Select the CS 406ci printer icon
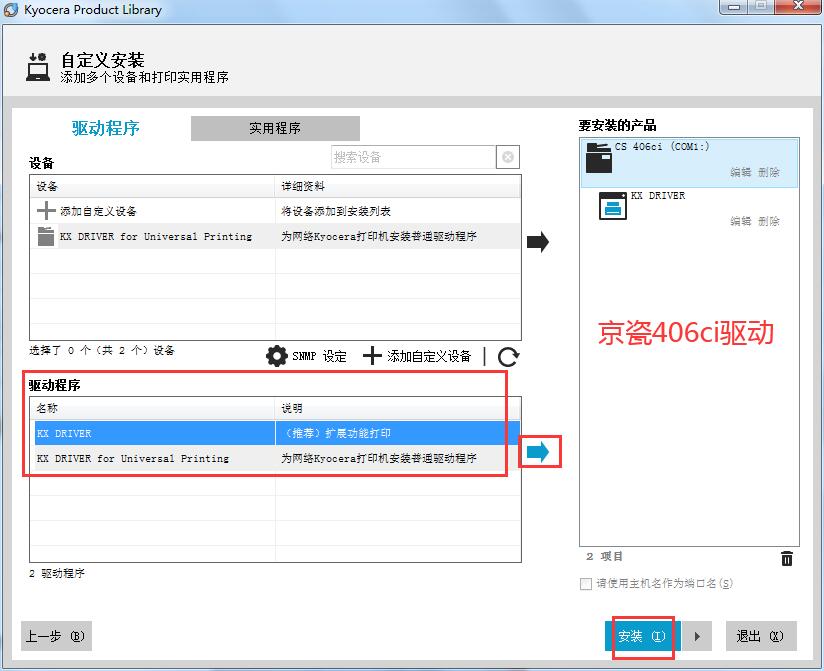Image resolution: width=824 pixels, height=671 pixels. [x=598, y=157]
